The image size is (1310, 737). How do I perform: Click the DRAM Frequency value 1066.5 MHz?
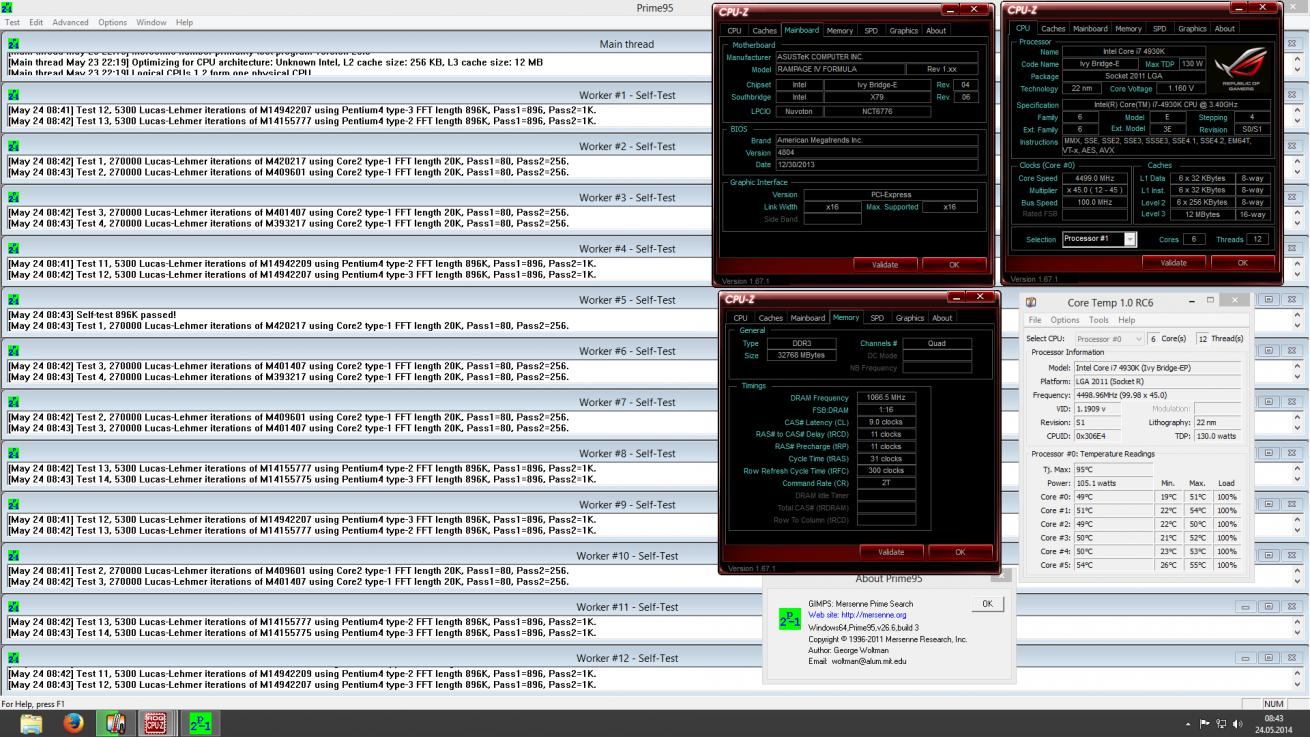click(886, 397)
